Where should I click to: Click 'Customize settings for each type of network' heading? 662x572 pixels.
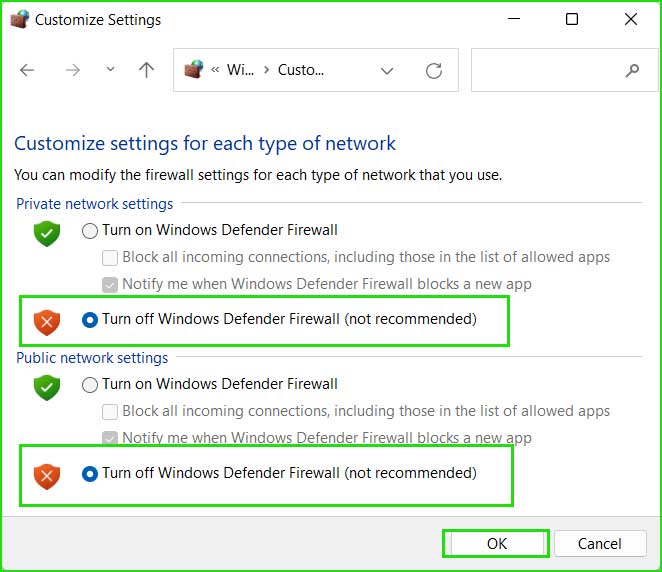(x=205, y=144)
